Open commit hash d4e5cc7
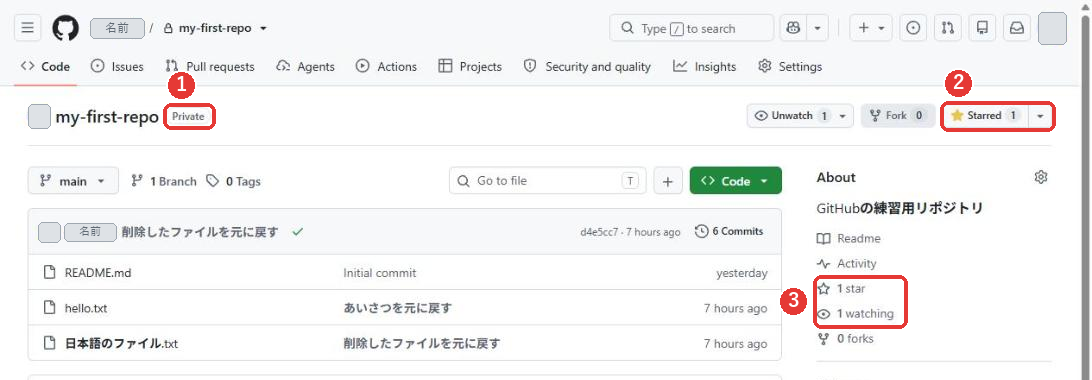 pyautogui.click(x=599, y=232)
